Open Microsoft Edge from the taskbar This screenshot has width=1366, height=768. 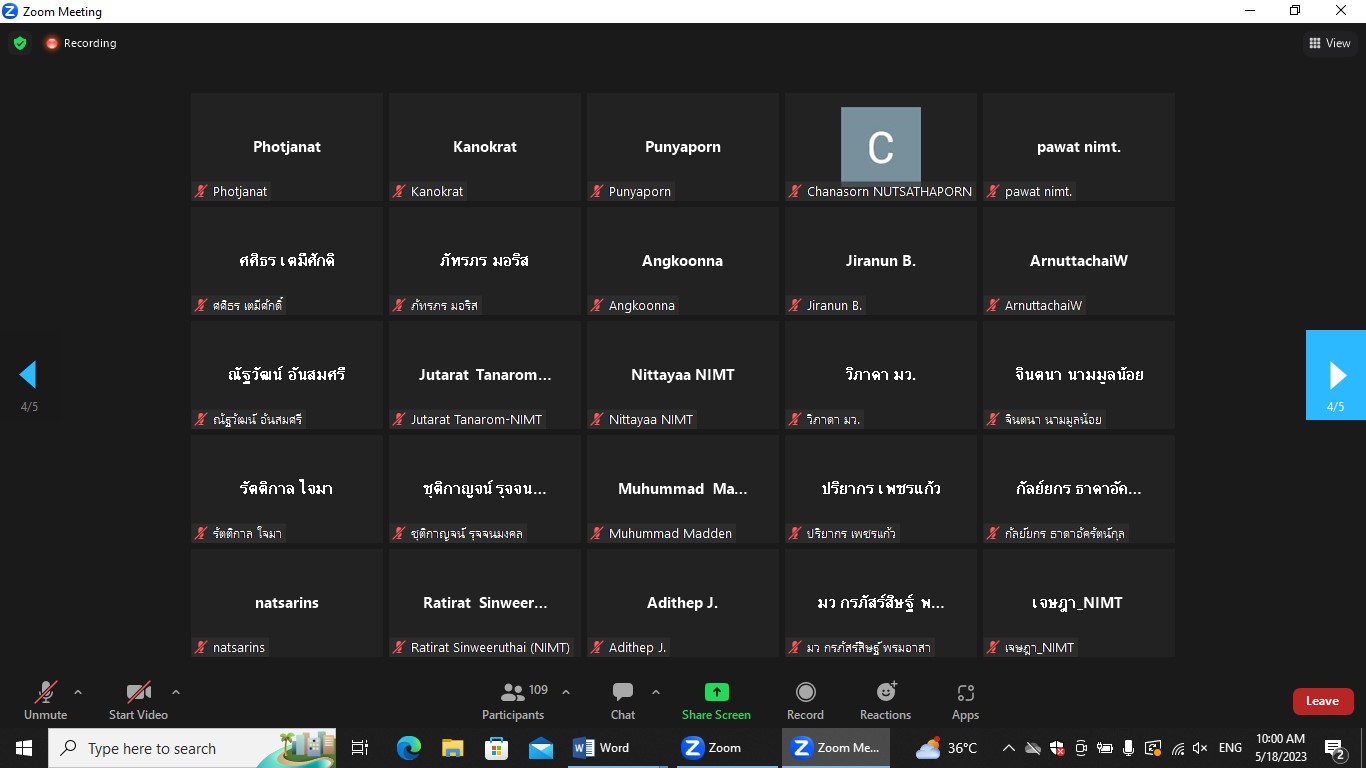pos(409,748)
